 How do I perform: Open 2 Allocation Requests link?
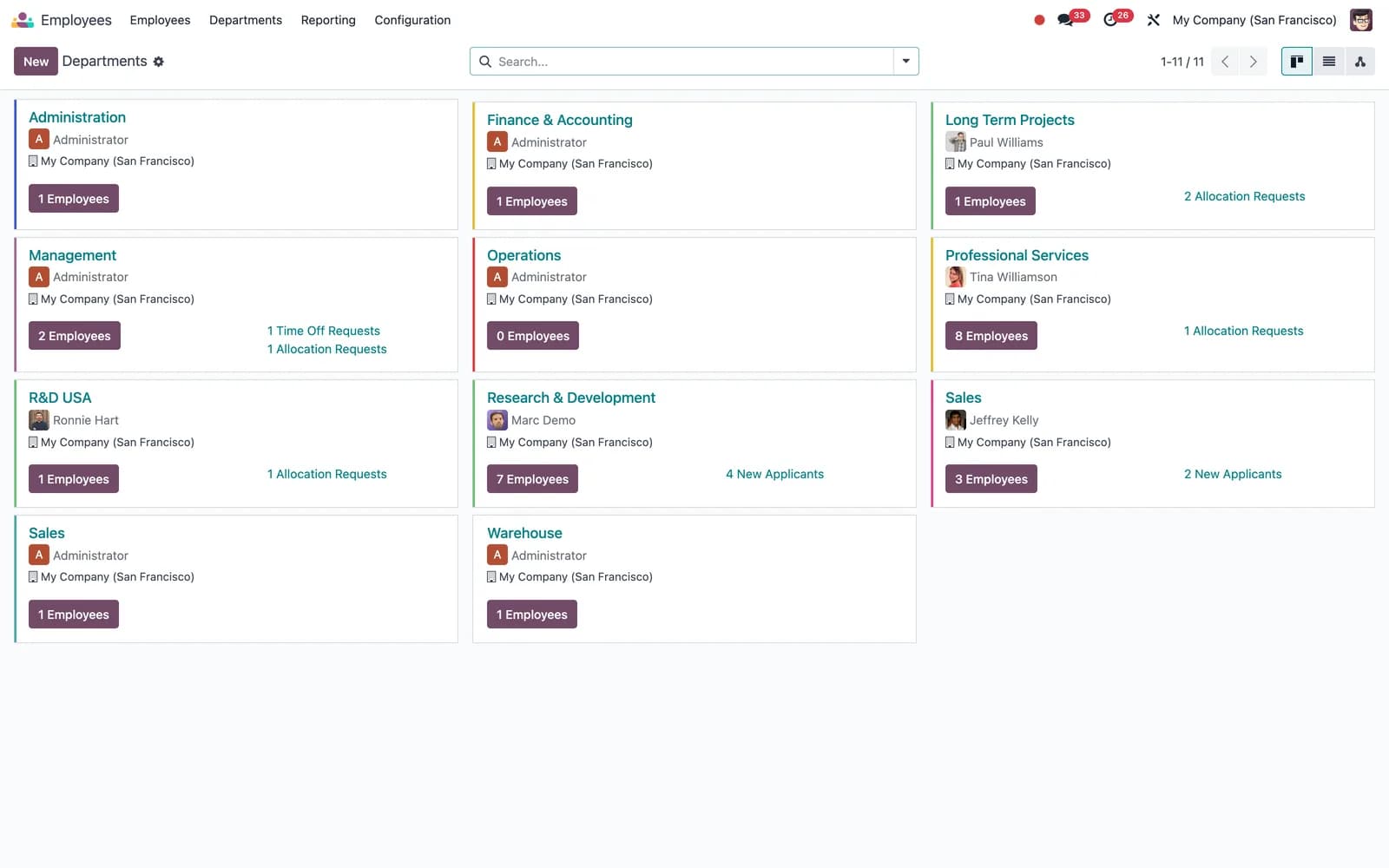click(1245, 196)
